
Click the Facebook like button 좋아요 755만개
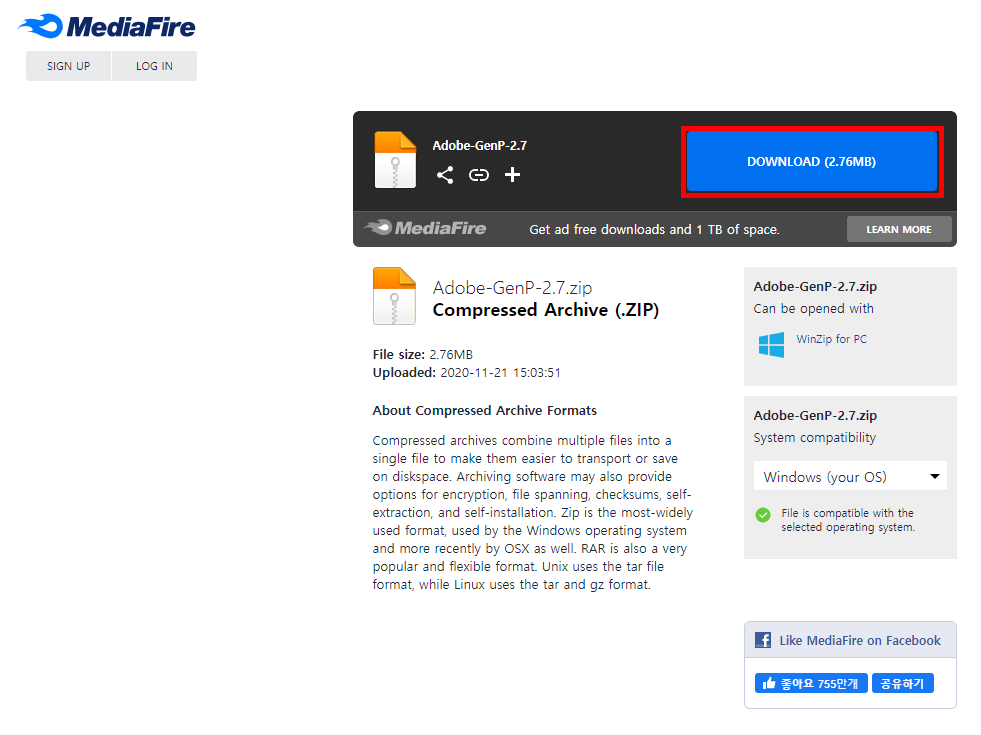point(811,683)
